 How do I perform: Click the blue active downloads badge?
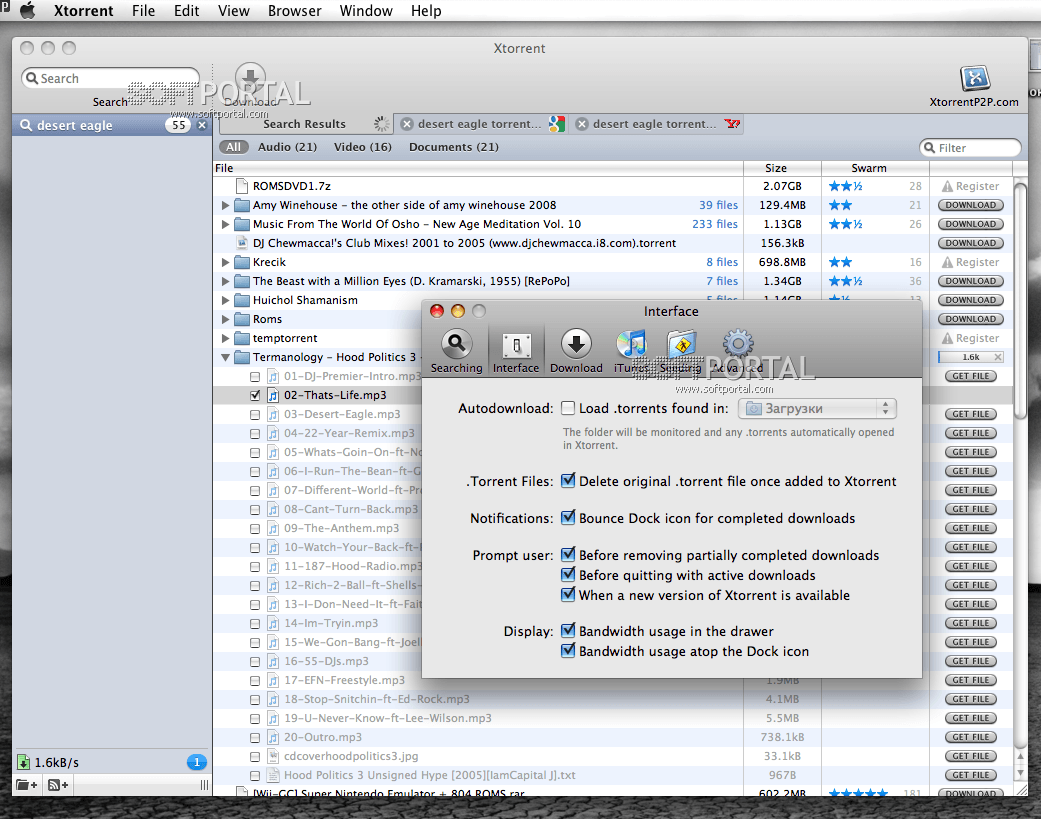point(196,762)
